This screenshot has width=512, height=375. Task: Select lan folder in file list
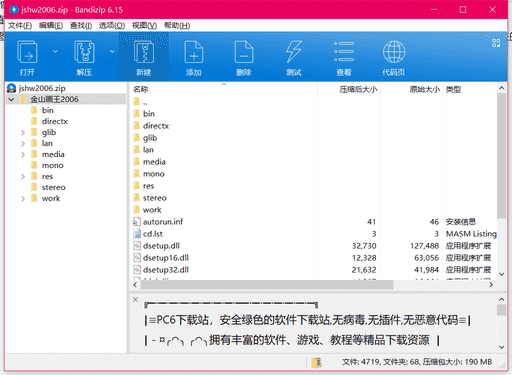point(148,150)
